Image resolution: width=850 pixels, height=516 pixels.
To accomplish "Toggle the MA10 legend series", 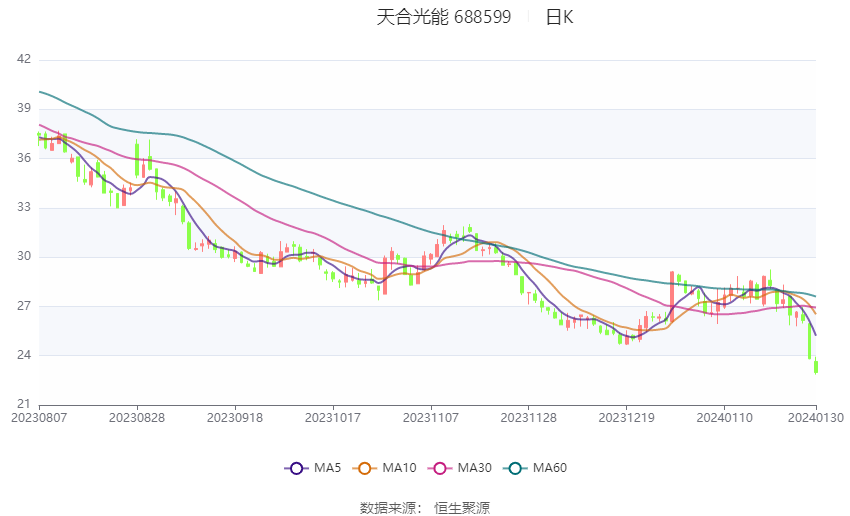I will [x=384, y=468].
